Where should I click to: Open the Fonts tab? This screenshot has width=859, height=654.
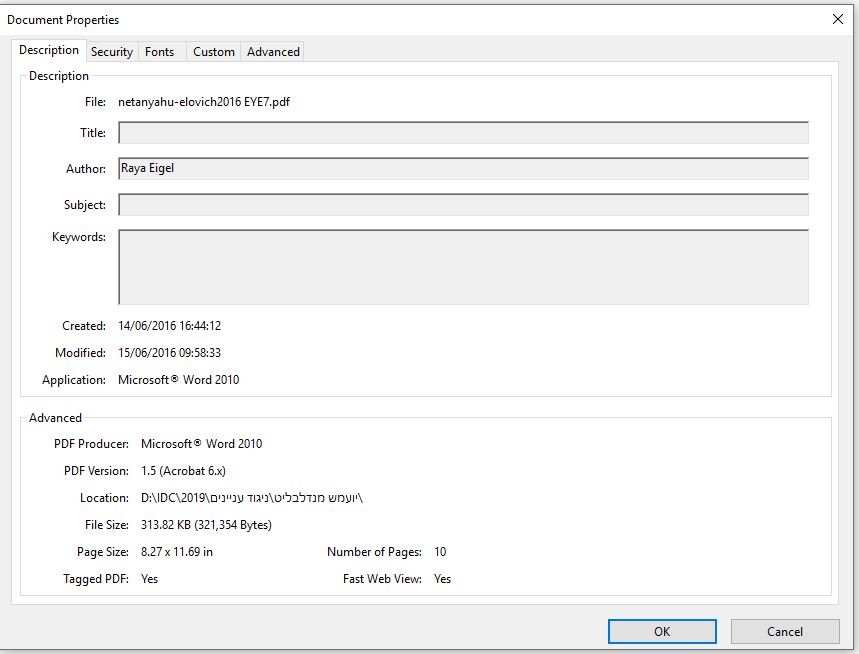pyautogui.click(x=159, y=52)
